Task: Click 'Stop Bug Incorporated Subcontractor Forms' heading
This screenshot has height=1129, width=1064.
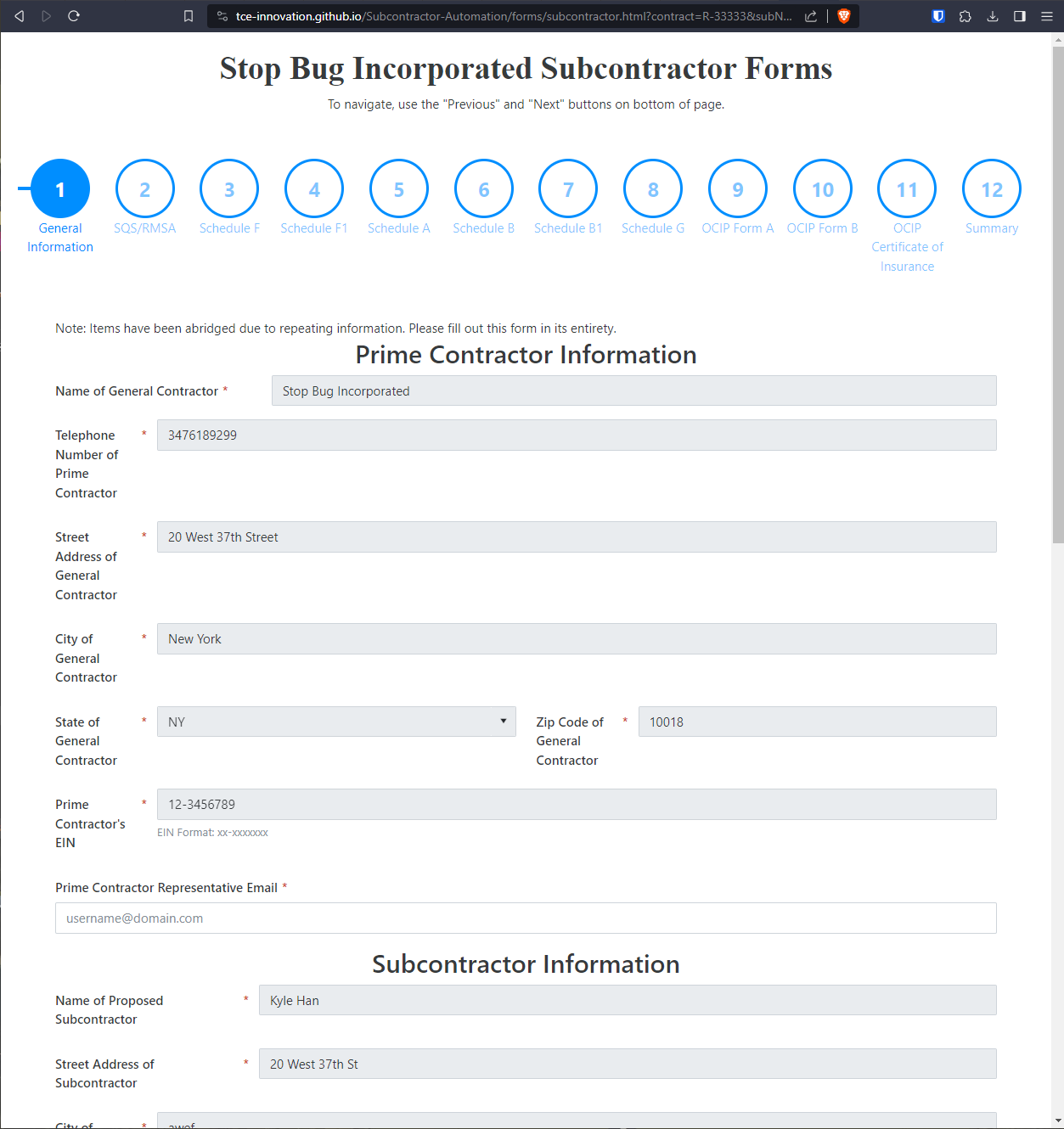Action: coord(526,68)
